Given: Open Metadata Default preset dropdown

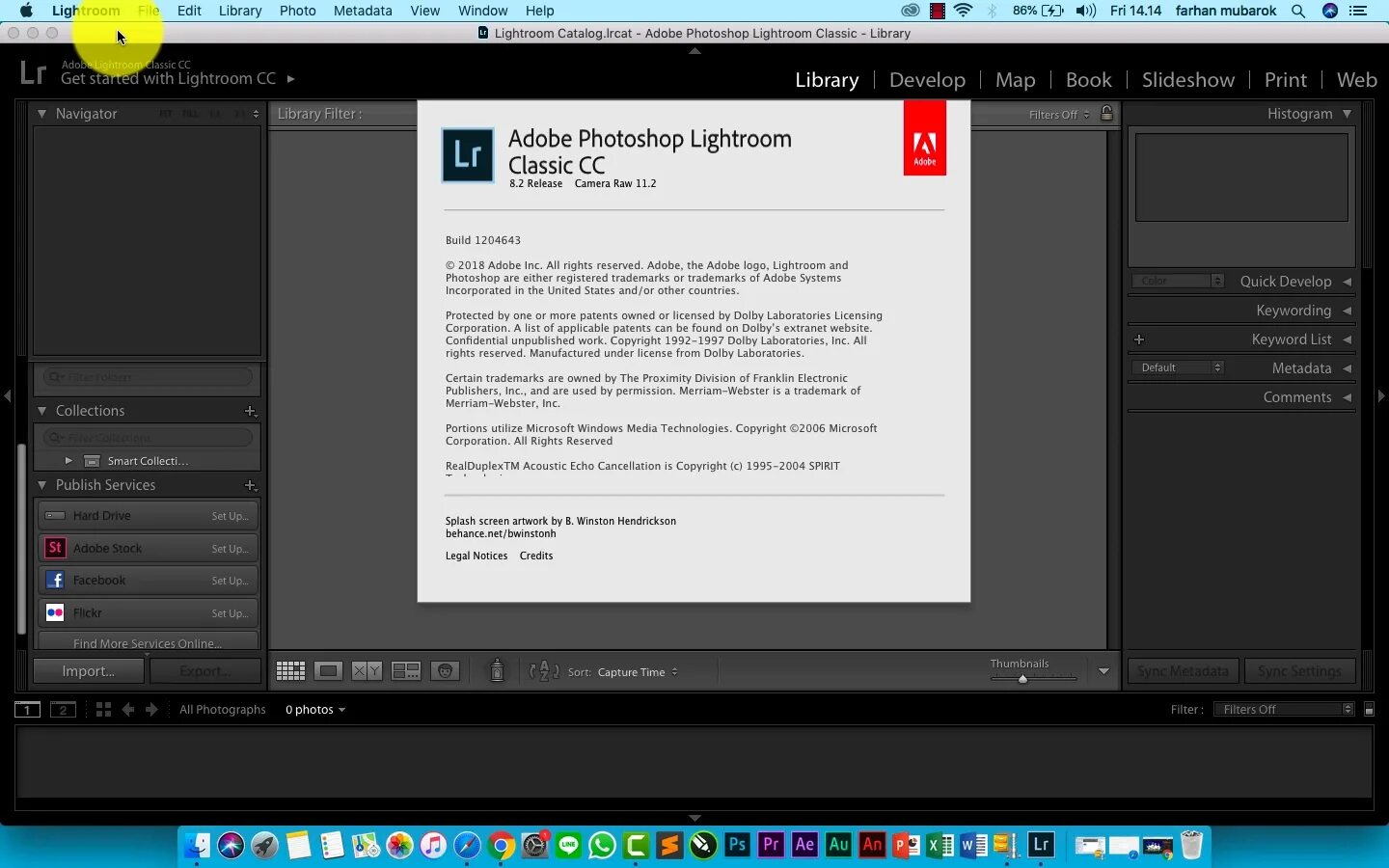Looking at the screenshot, I should pyautogui.click(x=1178, y=368).
